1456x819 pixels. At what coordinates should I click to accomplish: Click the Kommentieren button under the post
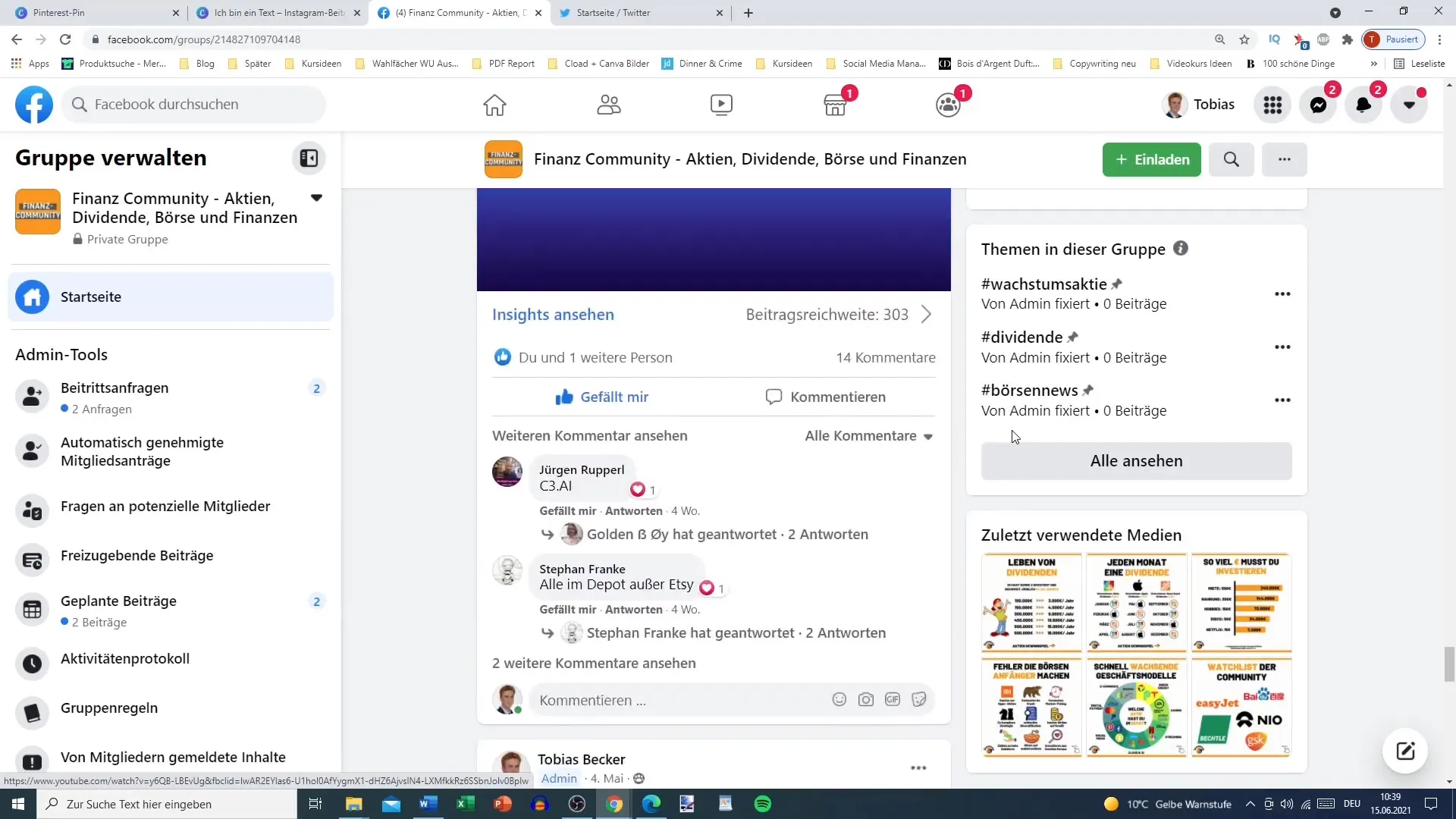point(825,397)
